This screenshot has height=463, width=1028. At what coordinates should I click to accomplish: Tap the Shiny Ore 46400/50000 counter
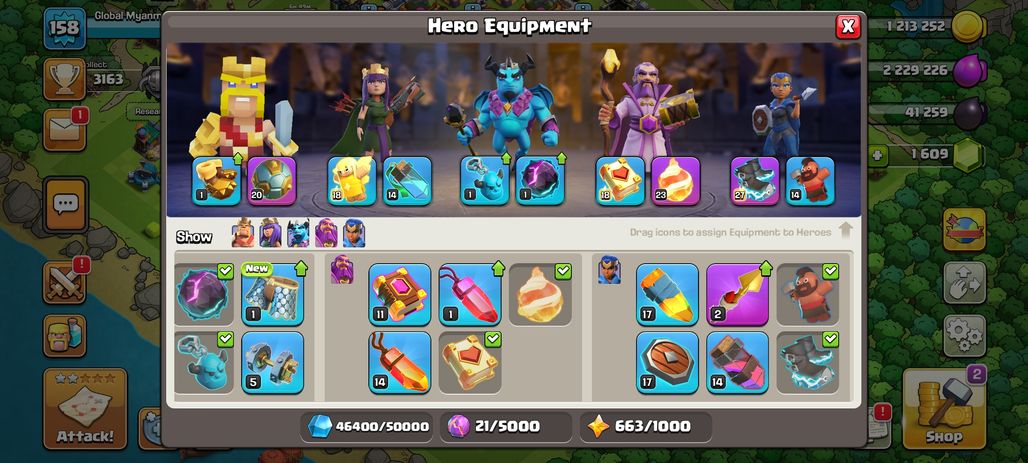pyautogui.click(x=367, y=427)
